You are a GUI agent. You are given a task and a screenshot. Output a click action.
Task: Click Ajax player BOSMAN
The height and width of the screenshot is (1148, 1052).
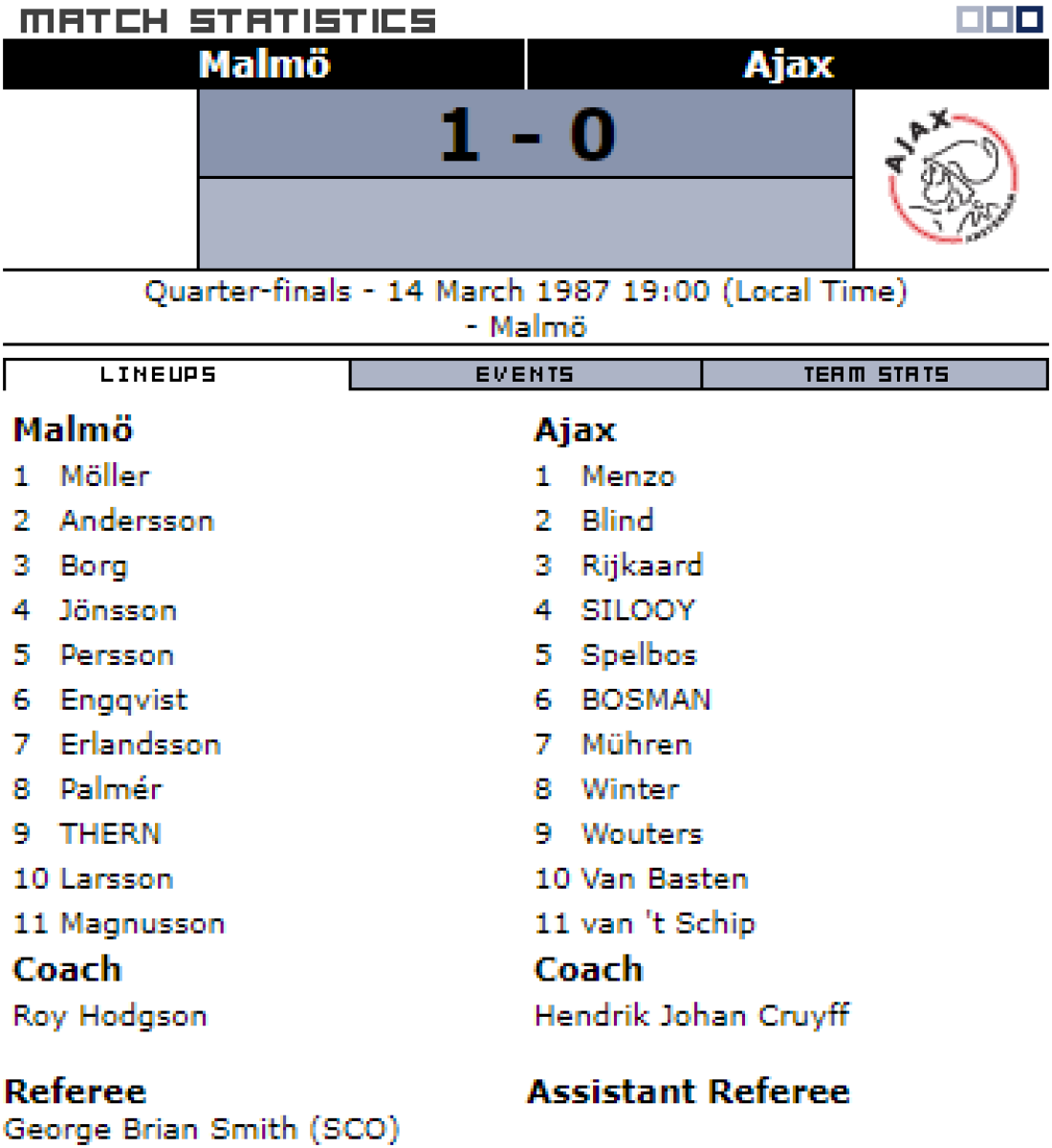(647, 699)
